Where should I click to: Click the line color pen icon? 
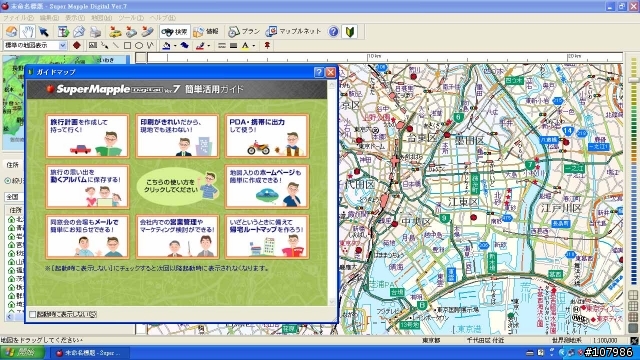[200, 45]
